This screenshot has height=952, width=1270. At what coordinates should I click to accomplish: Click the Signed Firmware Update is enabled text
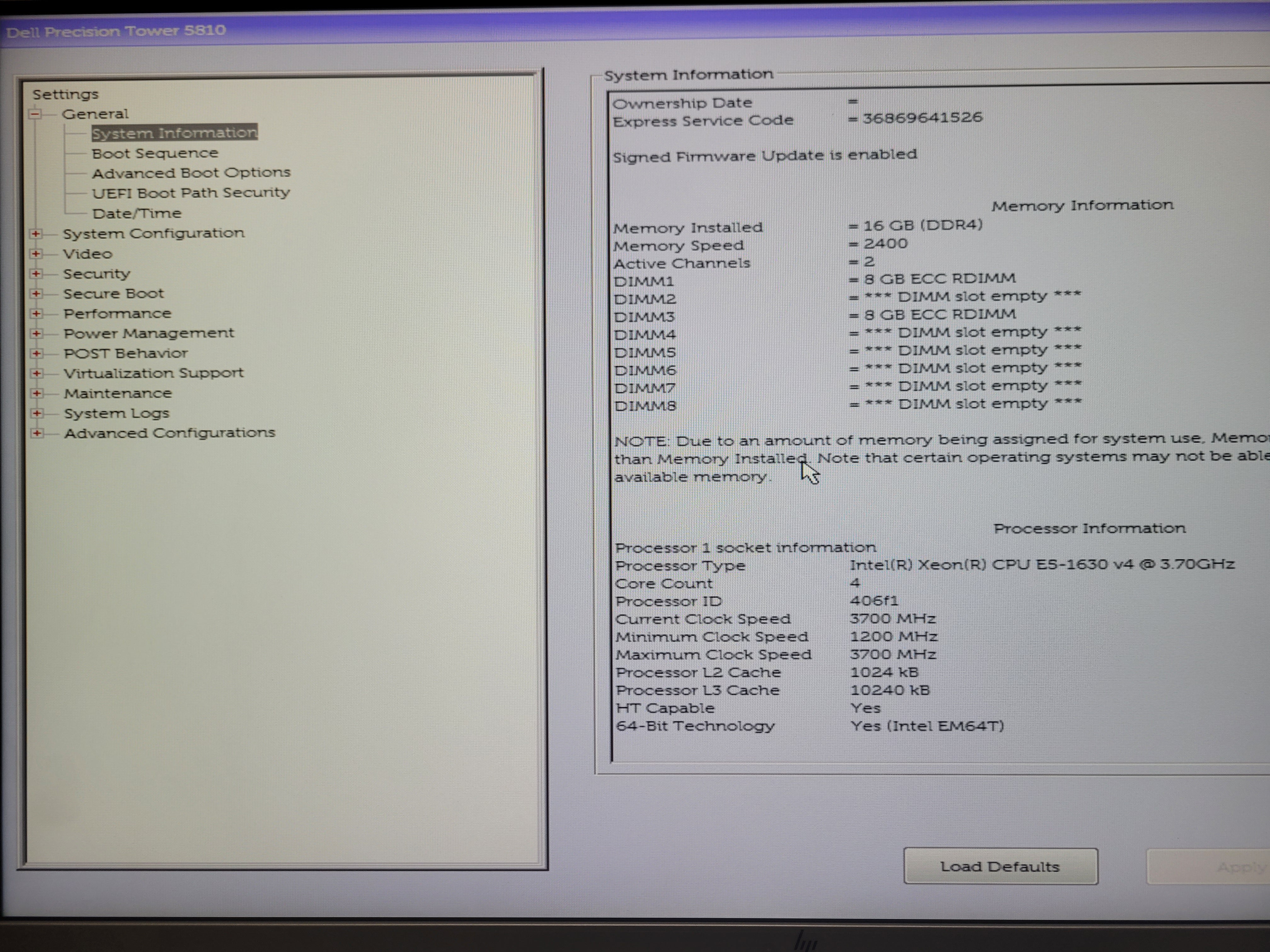[x=765, y=156]
